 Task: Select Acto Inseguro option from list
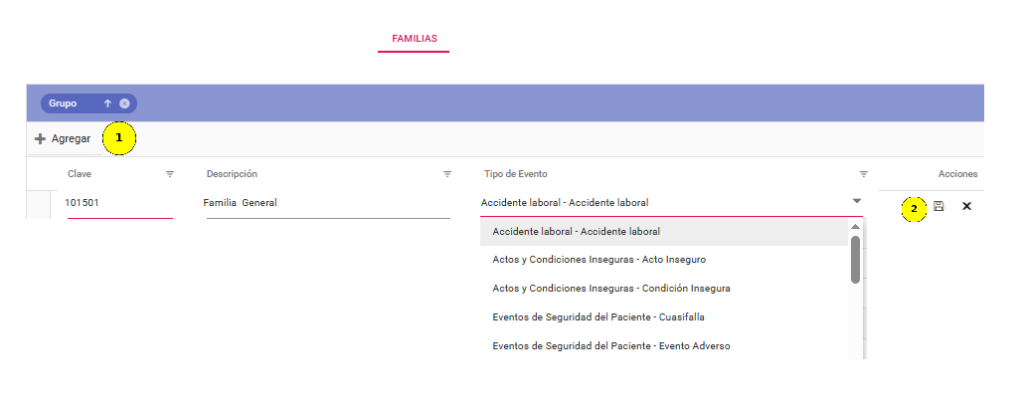[664, 260]
